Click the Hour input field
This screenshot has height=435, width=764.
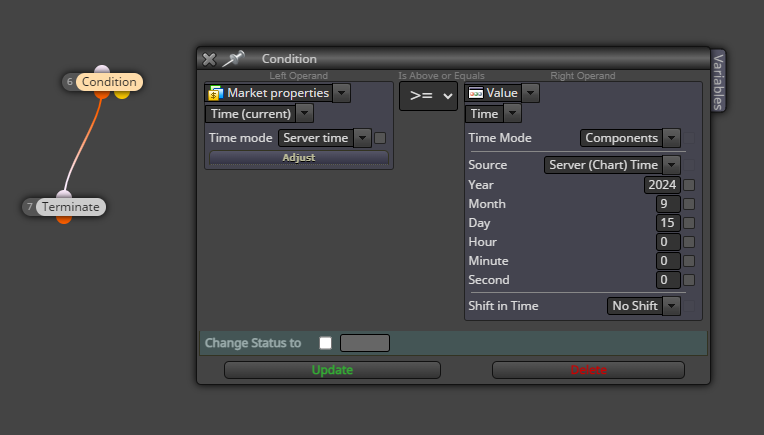pos(668,242)
